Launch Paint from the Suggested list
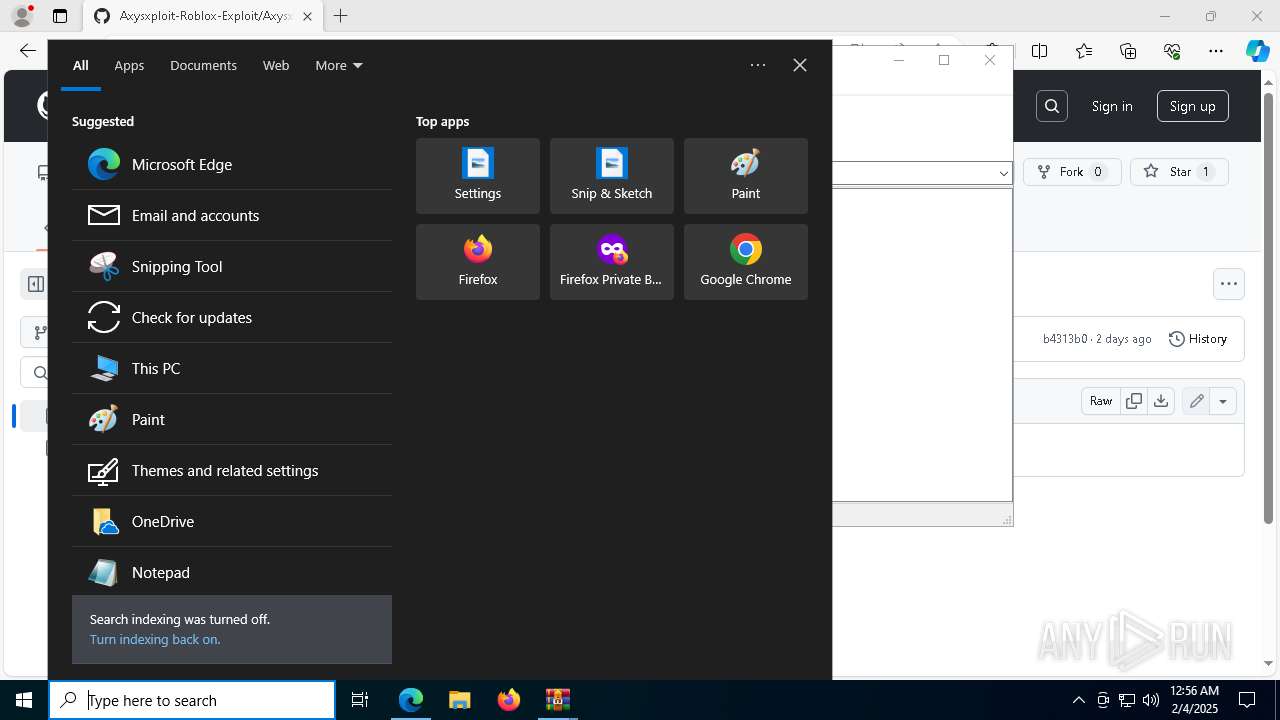Image resolution: width=1280 pixels, height=720 pixels. click(x=232, y=419)
